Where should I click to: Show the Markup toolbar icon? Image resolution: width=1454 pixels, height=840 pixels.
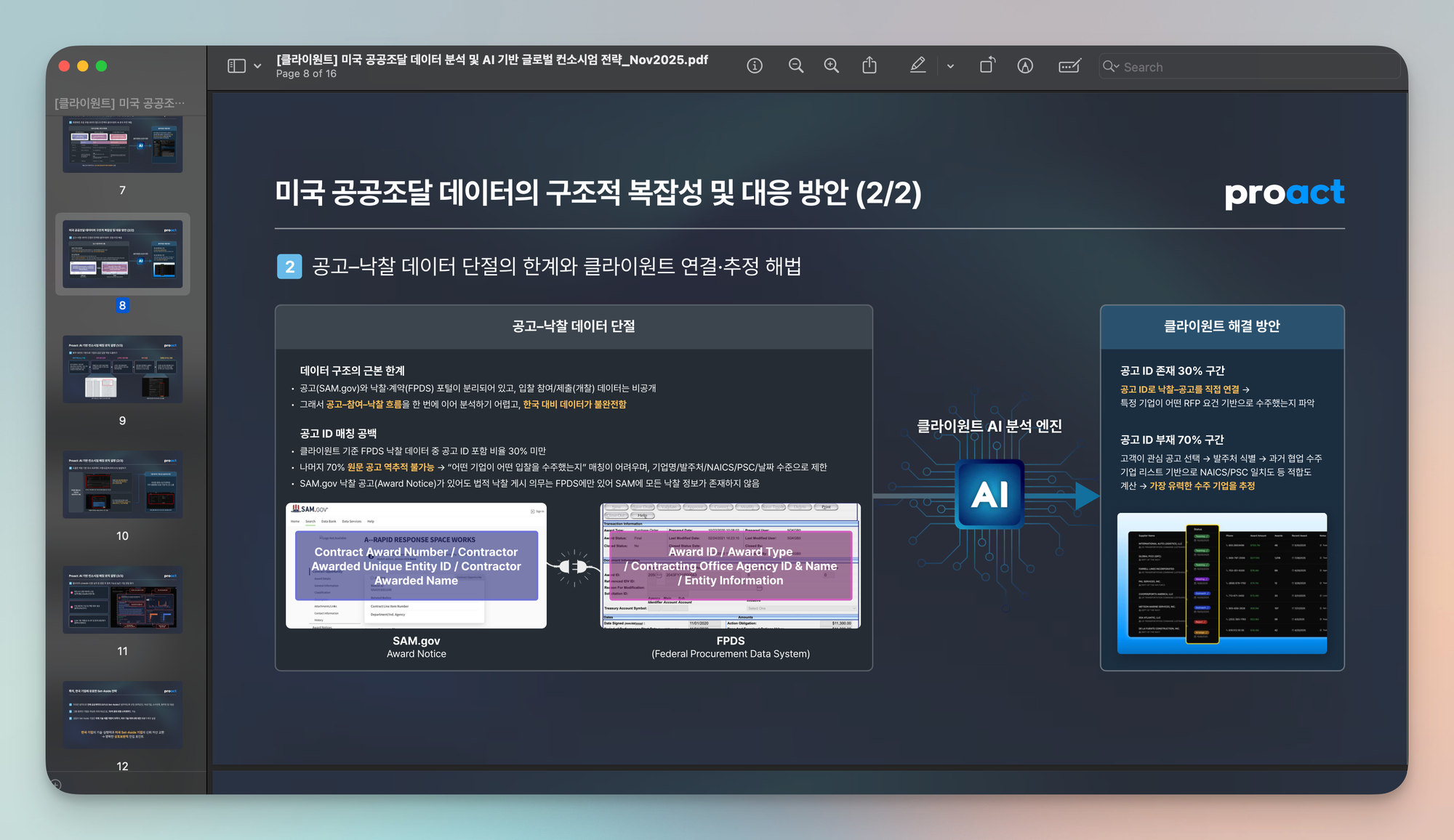(1025, 66)
